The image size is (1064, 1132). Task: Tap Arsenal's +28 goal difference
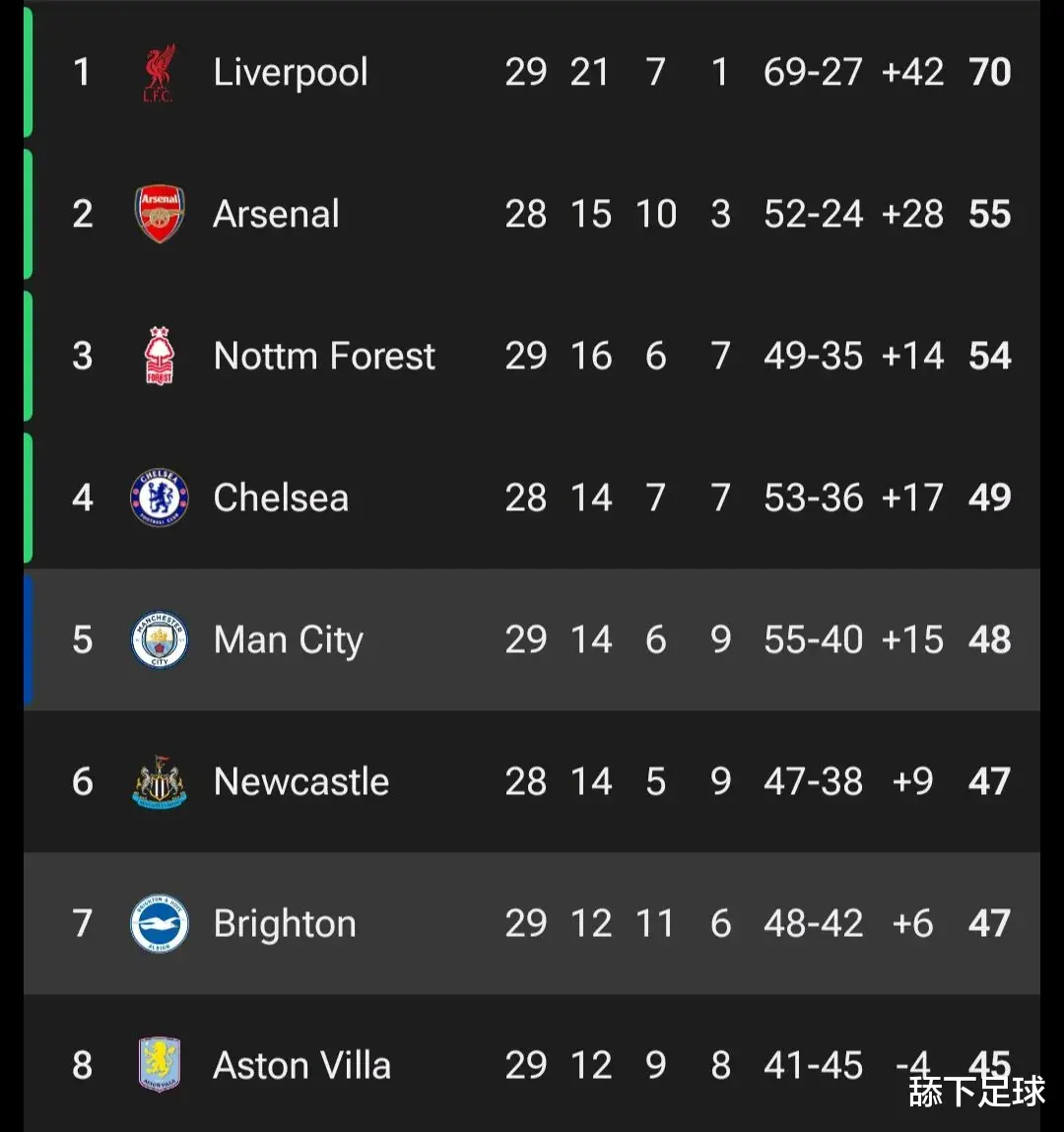click(x=912, y=214)
